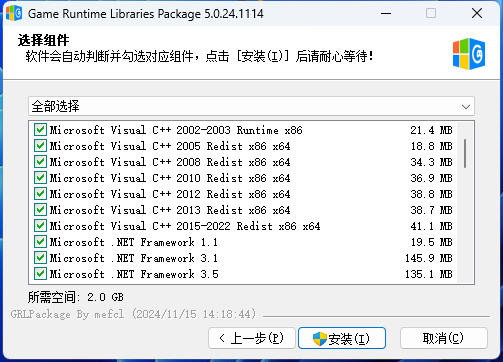The height and width of the screenshot is (362, 503).
Task: Toggle Visual C++ 2013 Redist checkbox
Action: [40, 210]
